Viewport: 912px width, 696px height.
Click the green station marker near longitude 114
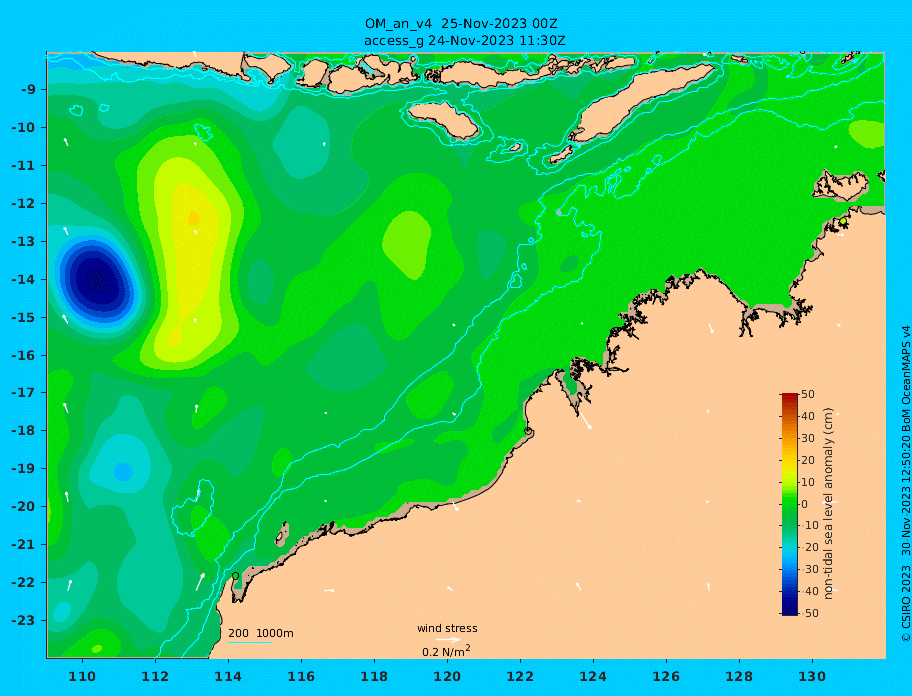236,576
